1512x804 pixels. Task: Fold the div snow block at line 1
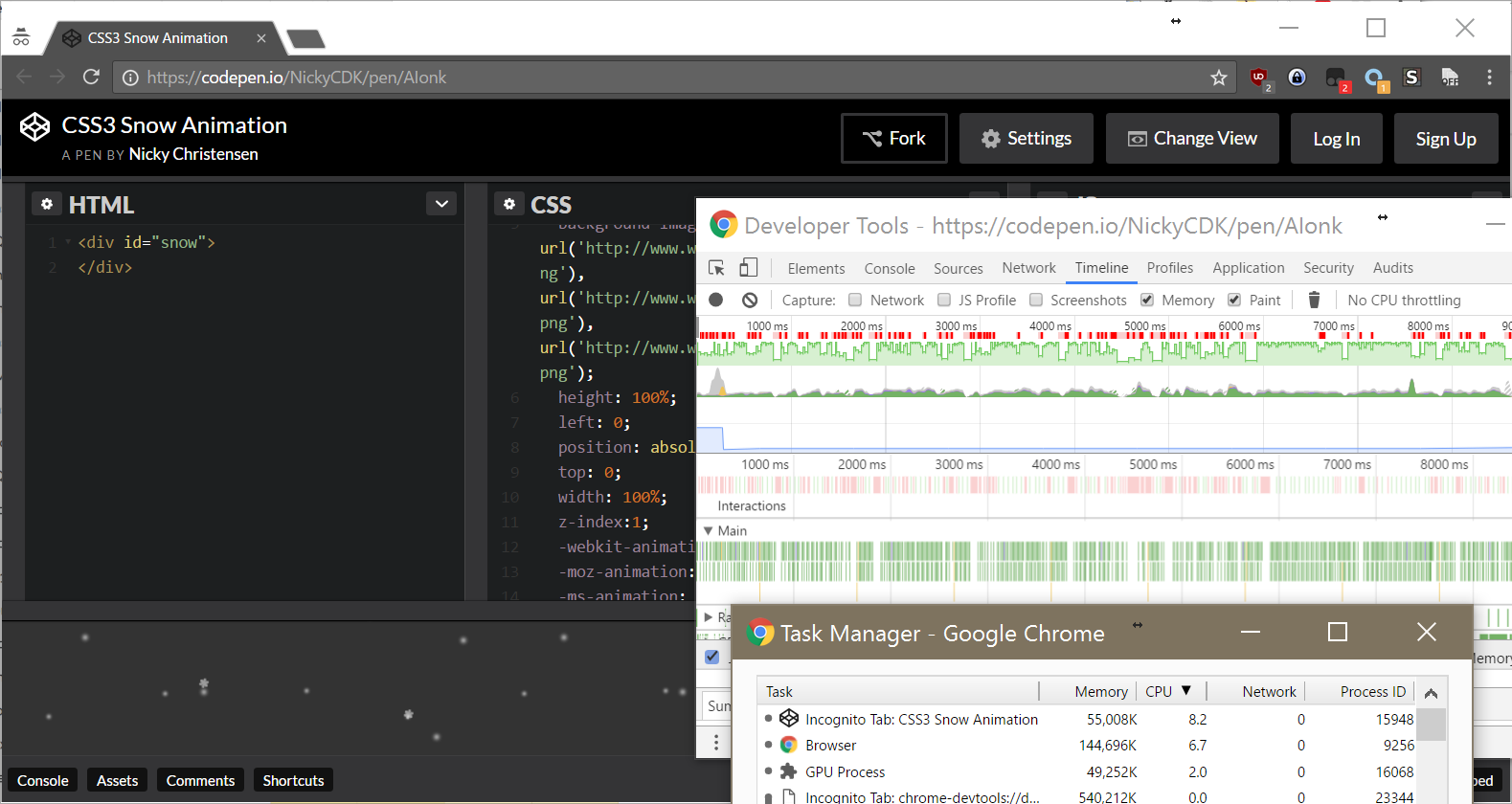[x=68, y=242]
